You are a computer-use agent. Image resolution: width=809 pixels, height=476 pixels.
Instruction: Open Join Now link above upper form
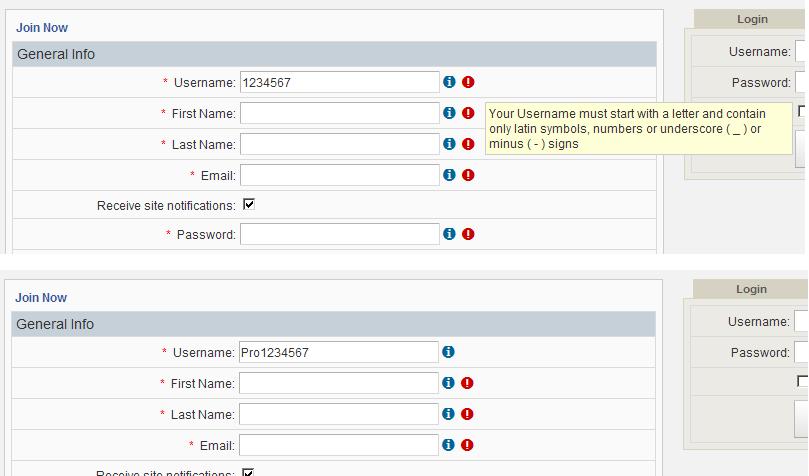point(42,28)
